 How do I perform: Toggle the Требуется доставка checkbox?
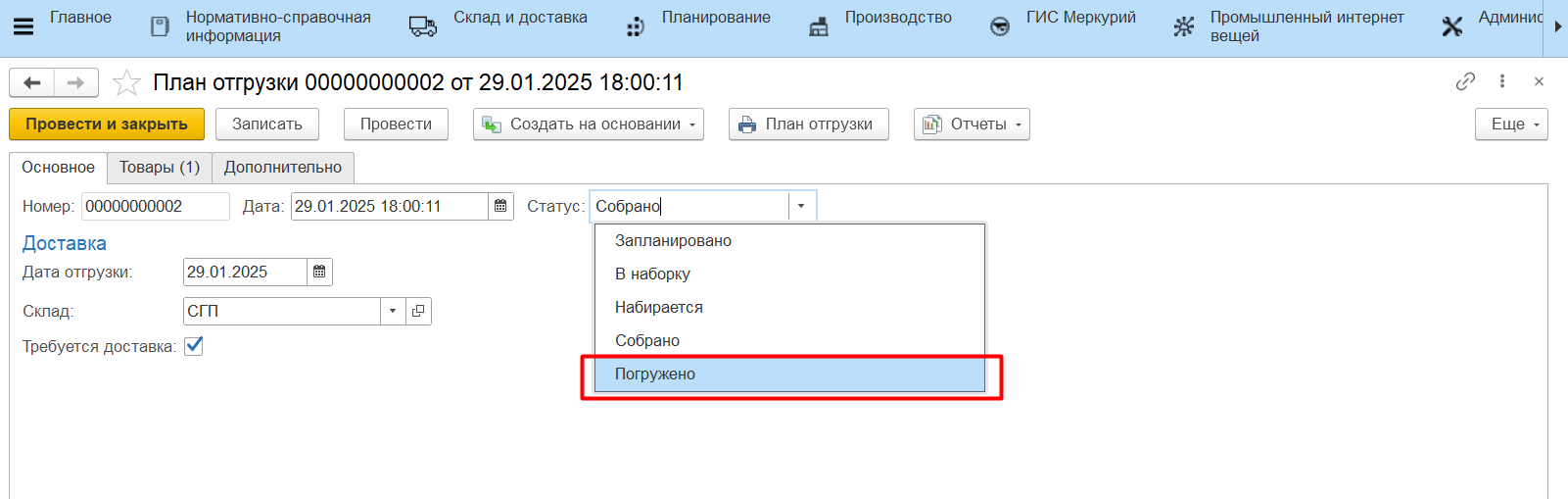tap(194, 346)
